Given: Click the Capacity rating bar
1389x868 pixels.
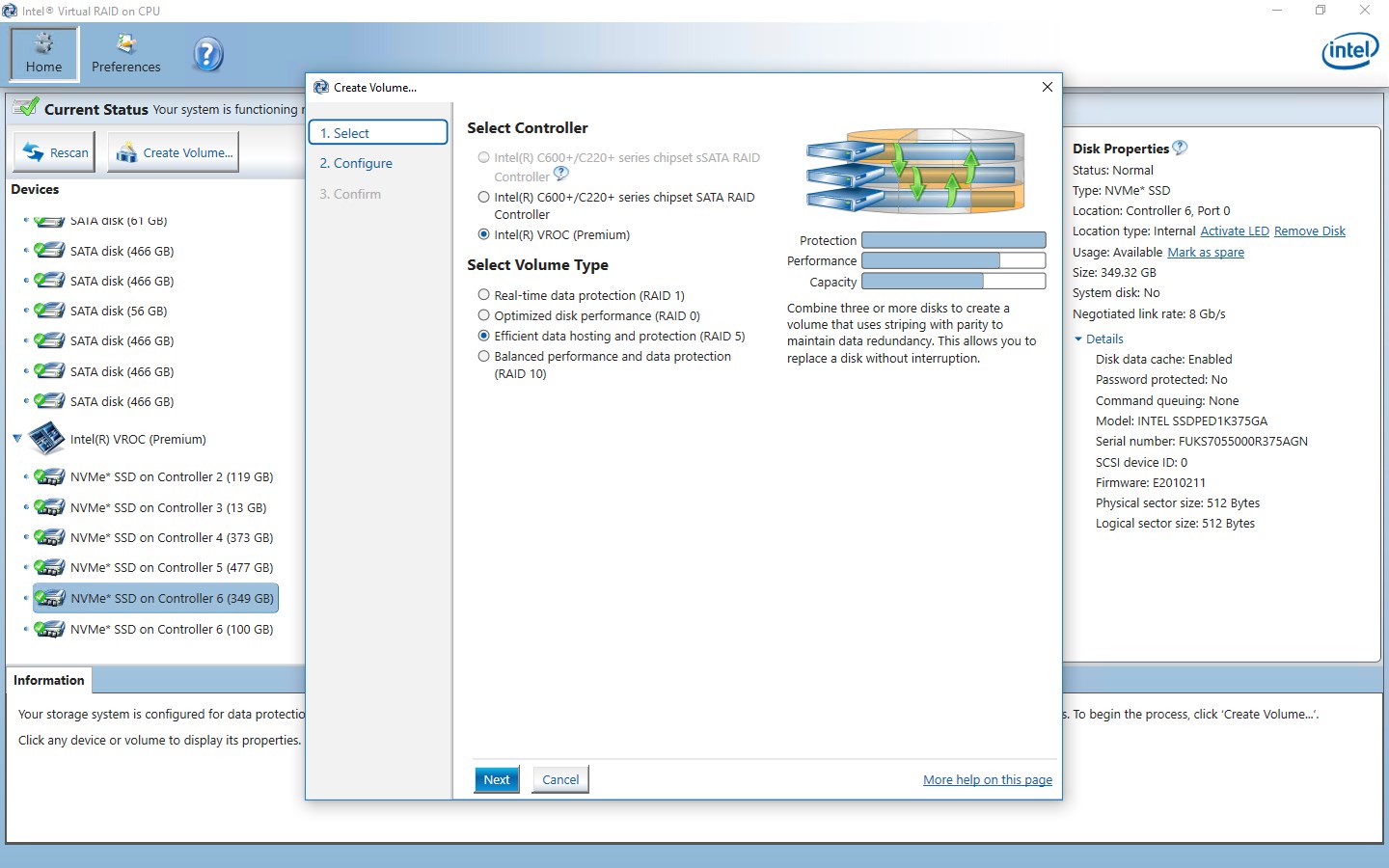Looking at the screenshot, I should pos(953,281).
